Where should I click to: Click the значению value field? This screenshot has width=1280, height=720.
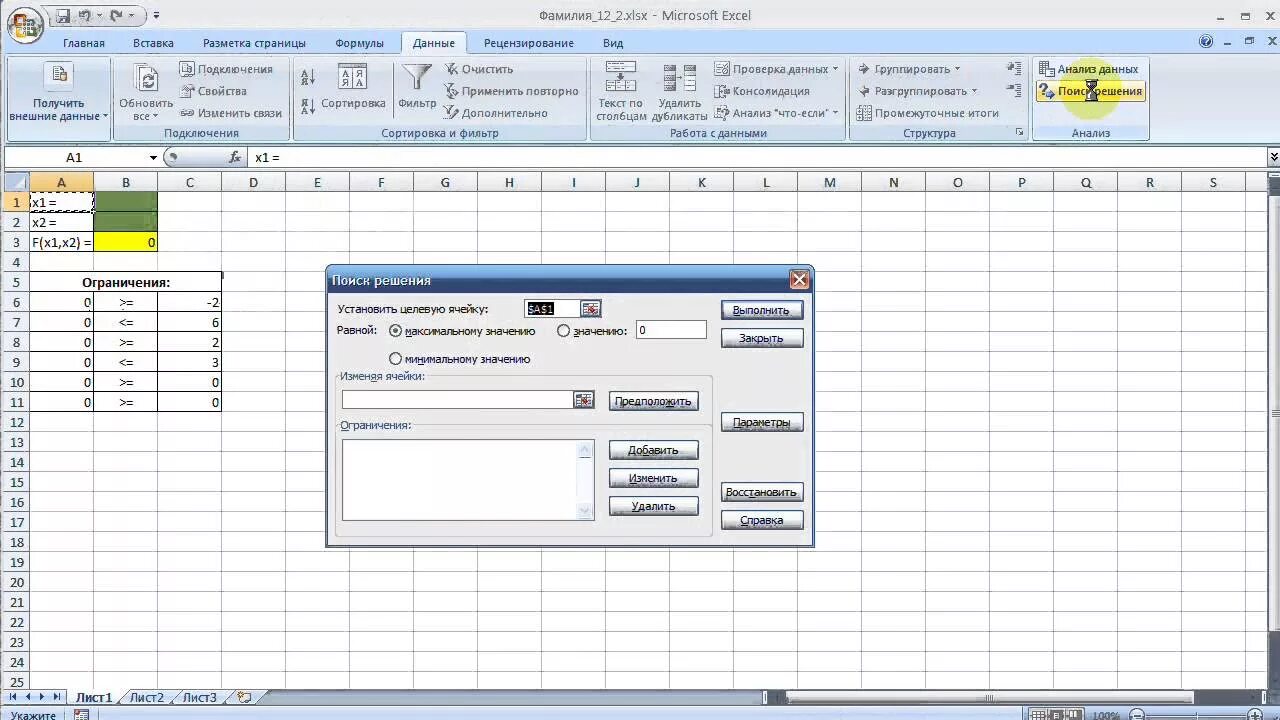(x=671, y=331)
